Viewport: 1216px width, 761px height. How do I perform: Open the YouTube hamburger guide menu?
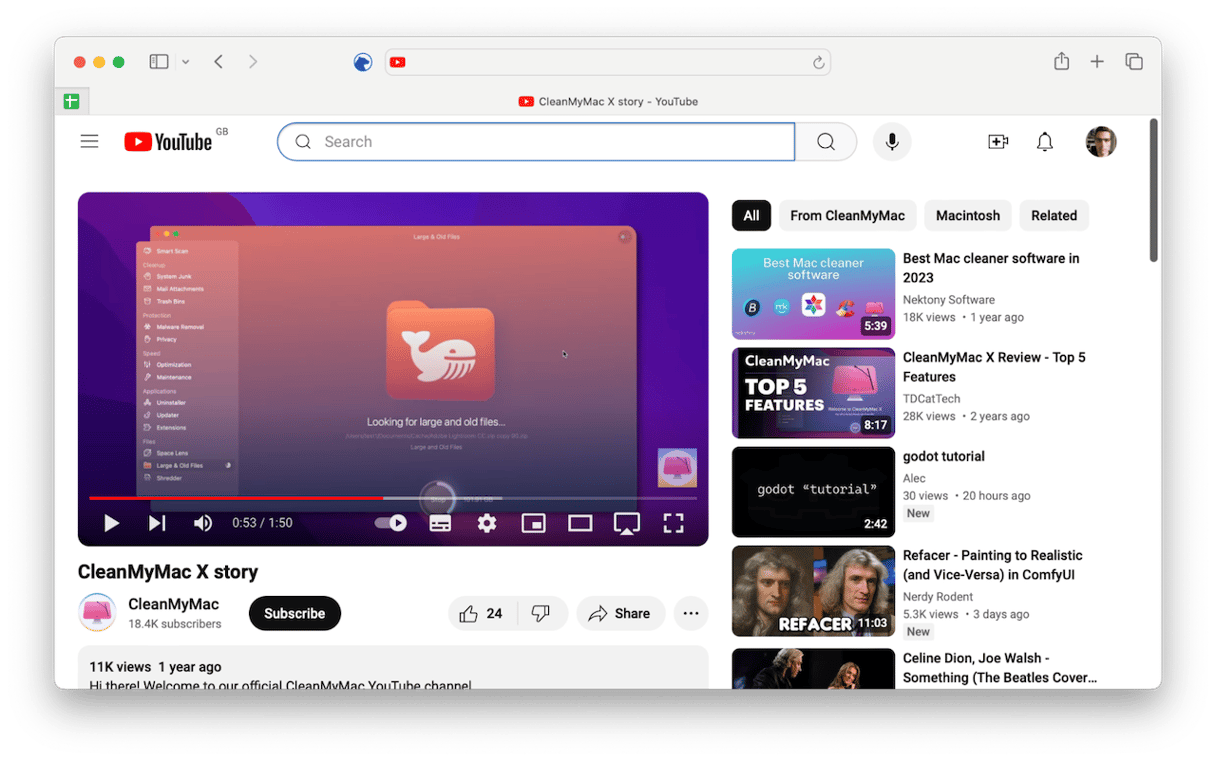pos(89,141)
